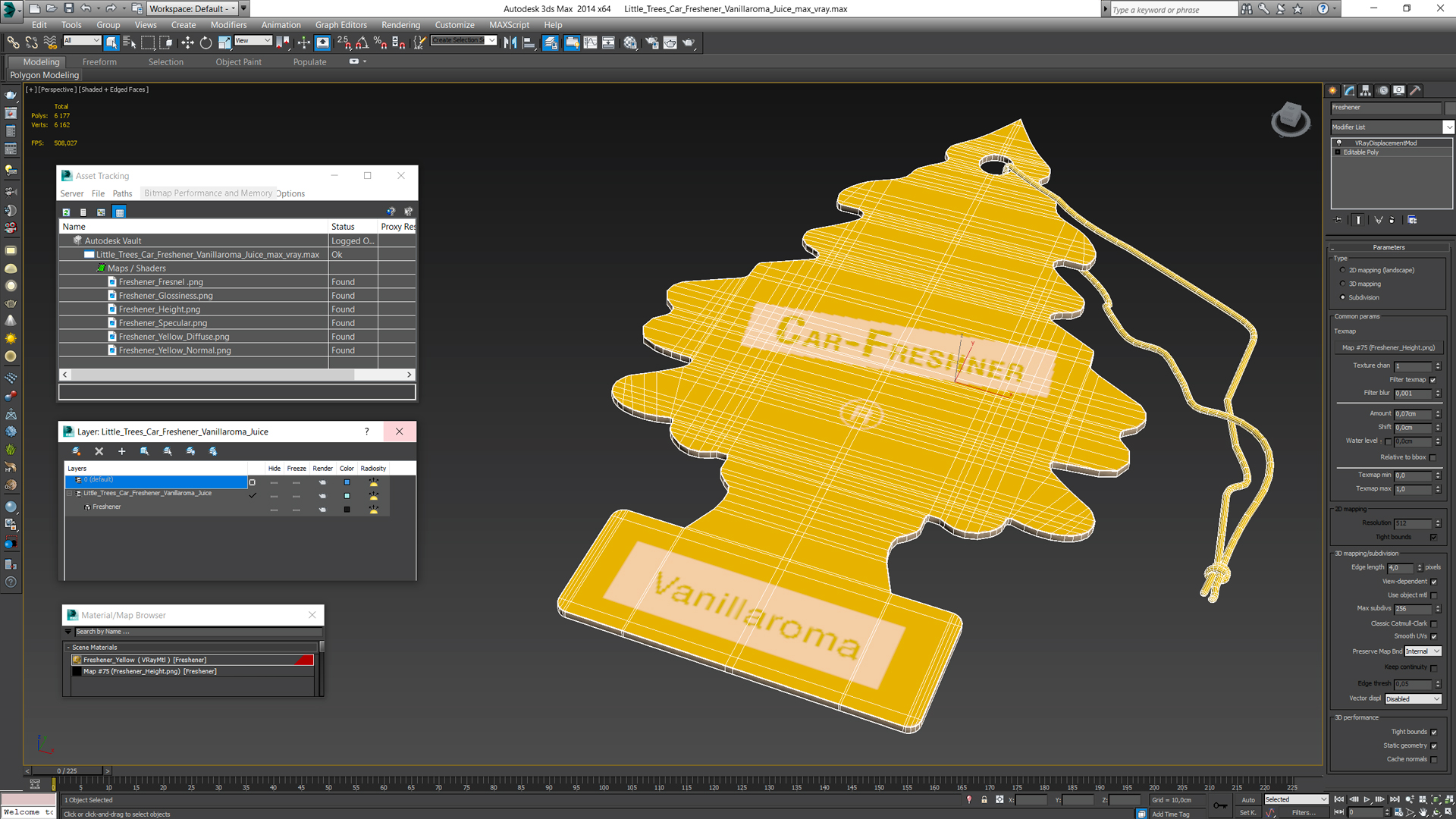Open the Material Editor icon
The width and height of the screenshot is (1456, 819).
pyautogui.click(x=630, y=42)
